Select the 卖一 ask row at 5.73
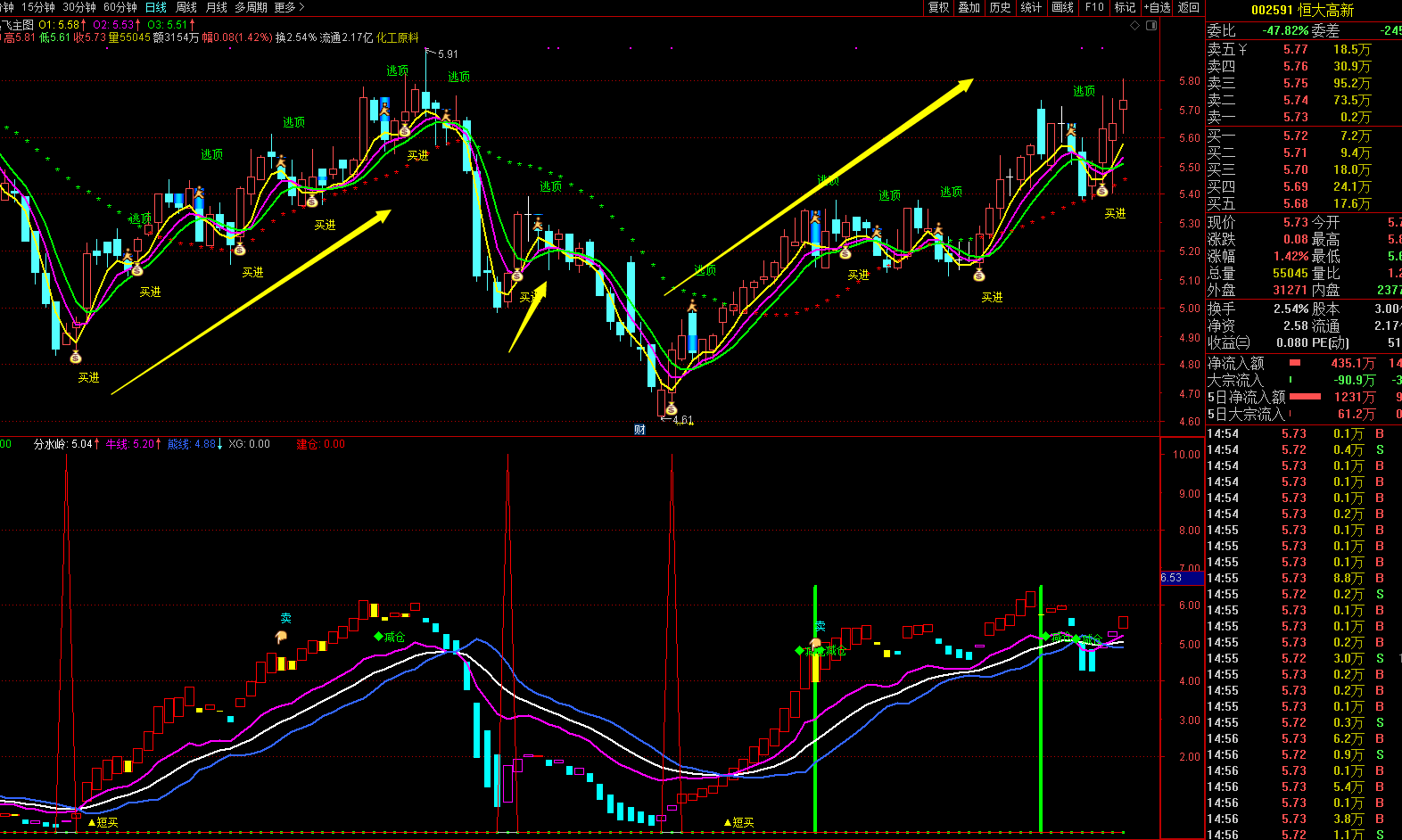 1304,117
